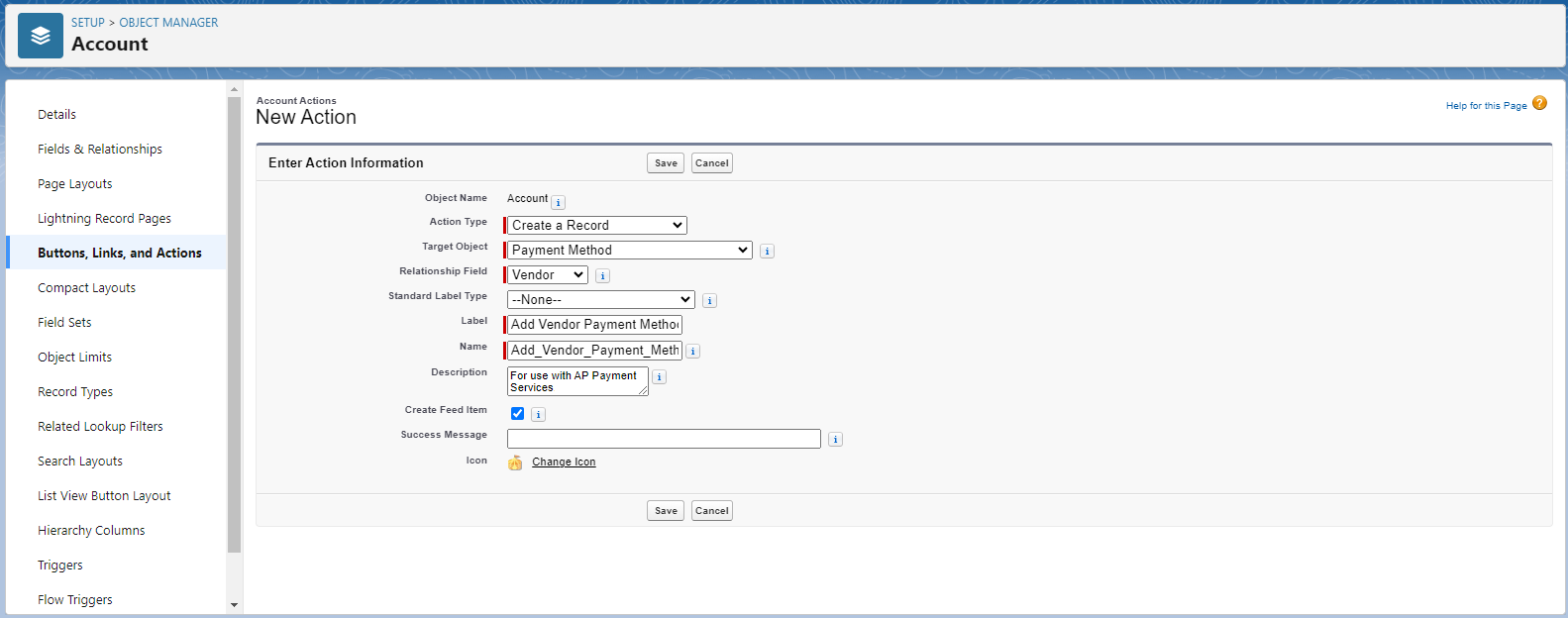Open Fields & Relationships in sidebar
Image resolution: width=1568 pixels, height=618 pixels.
[x=100, y=150]
